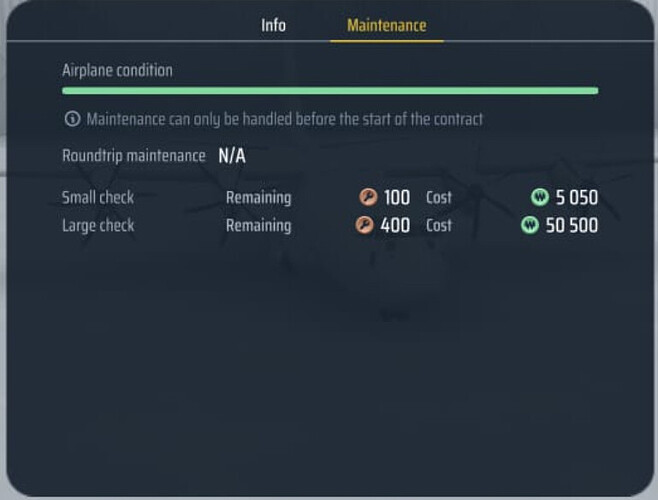Viewport: 658px width, 500px height.
Task: Click the Large check Cost label
Action: pyautogui.click(x=439, y=225)
